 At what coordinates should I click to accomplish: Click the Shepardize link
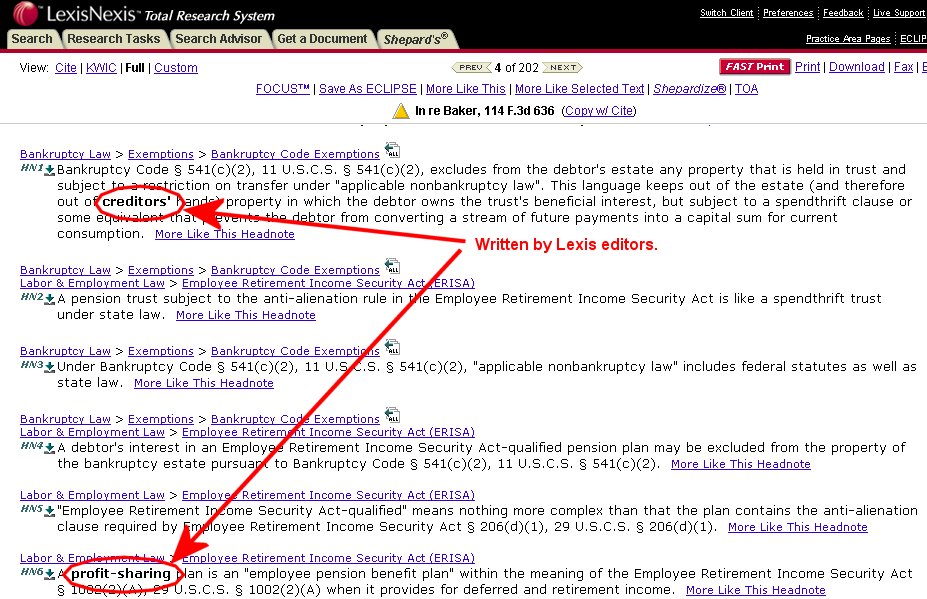[x=689, y=89]
